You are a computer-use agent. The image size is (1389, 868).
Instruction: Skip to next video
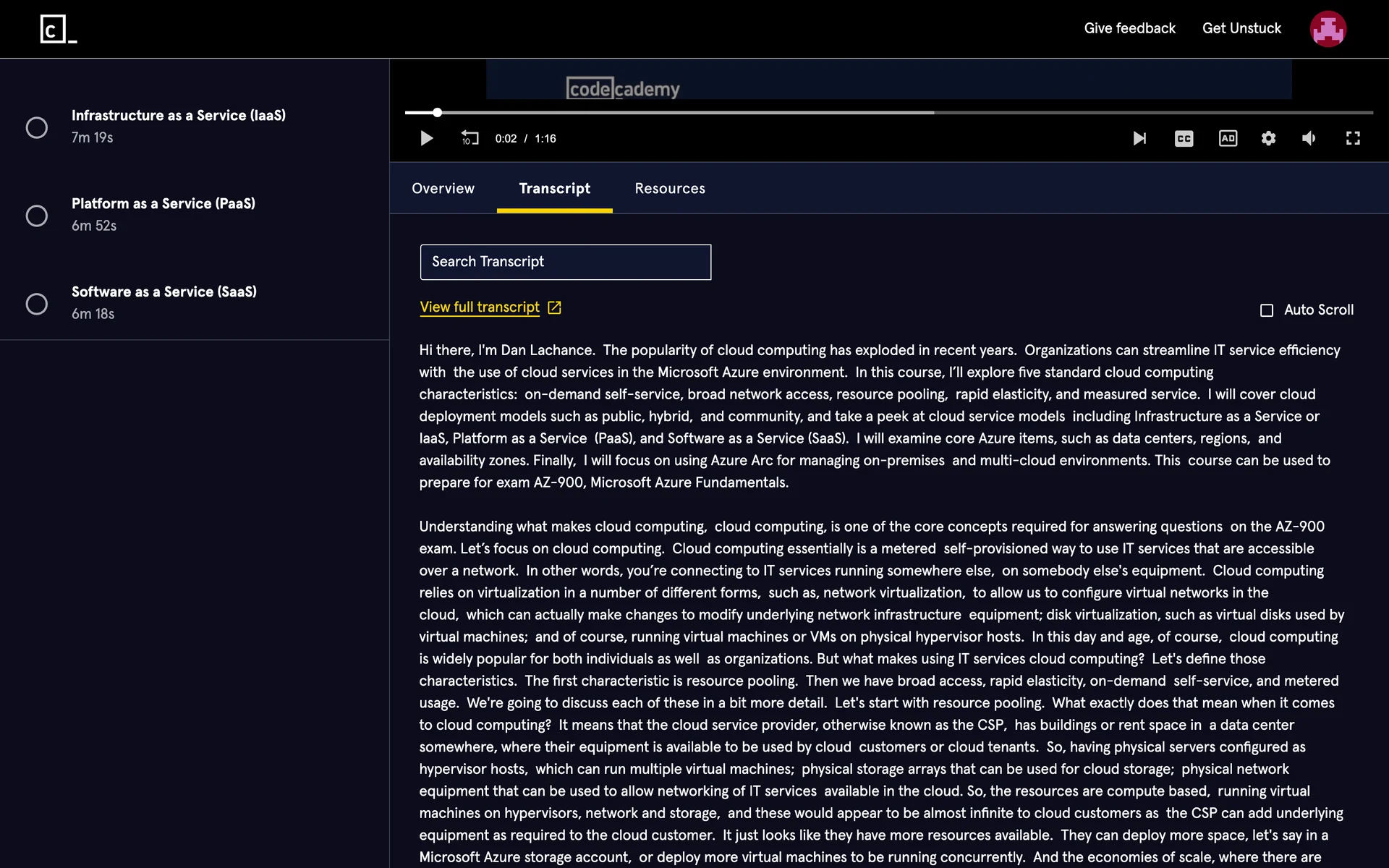coord(1139,138)
